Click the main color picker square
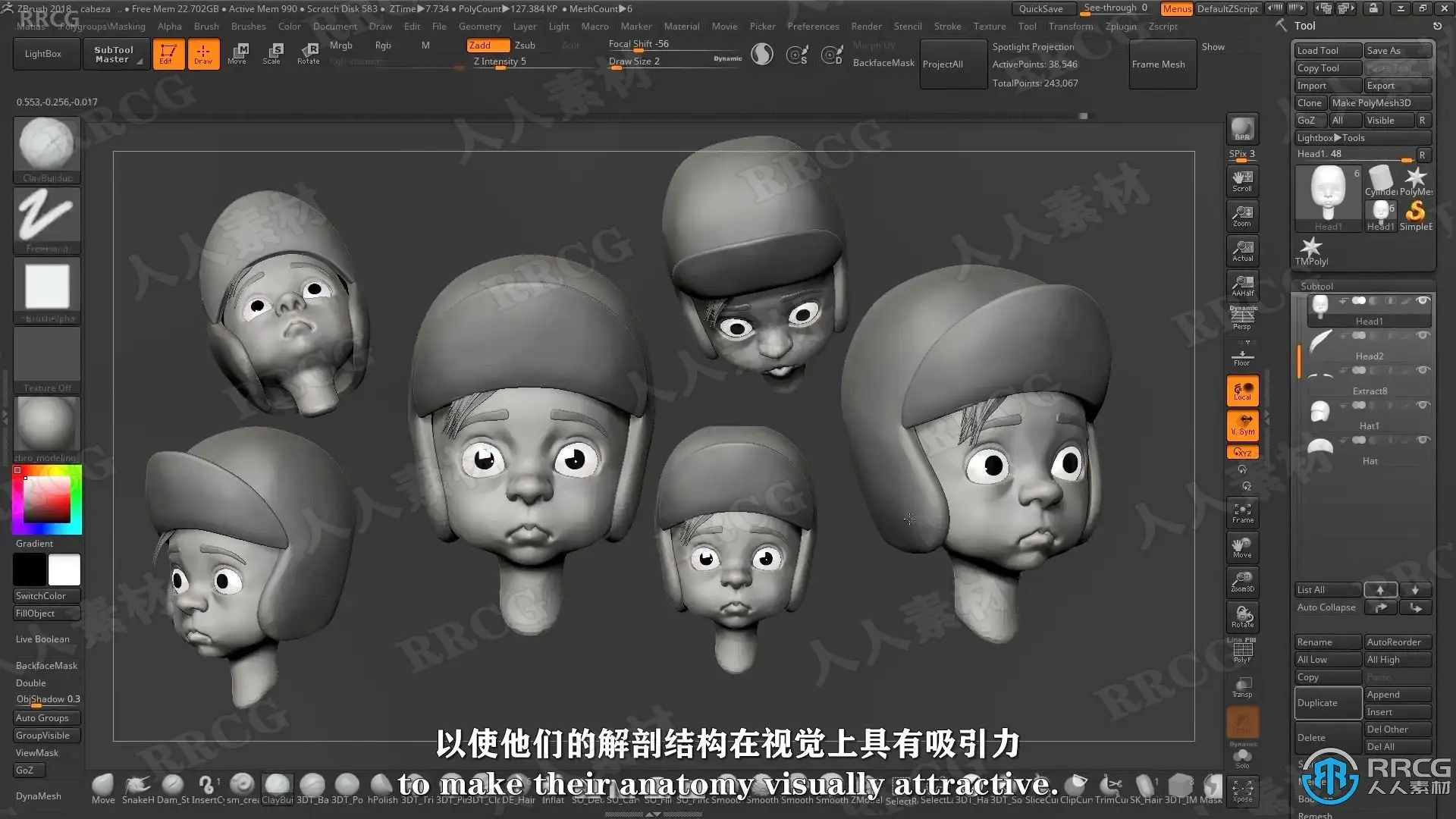The width and height of the screenshot is (1456, 819). [47, 499]
